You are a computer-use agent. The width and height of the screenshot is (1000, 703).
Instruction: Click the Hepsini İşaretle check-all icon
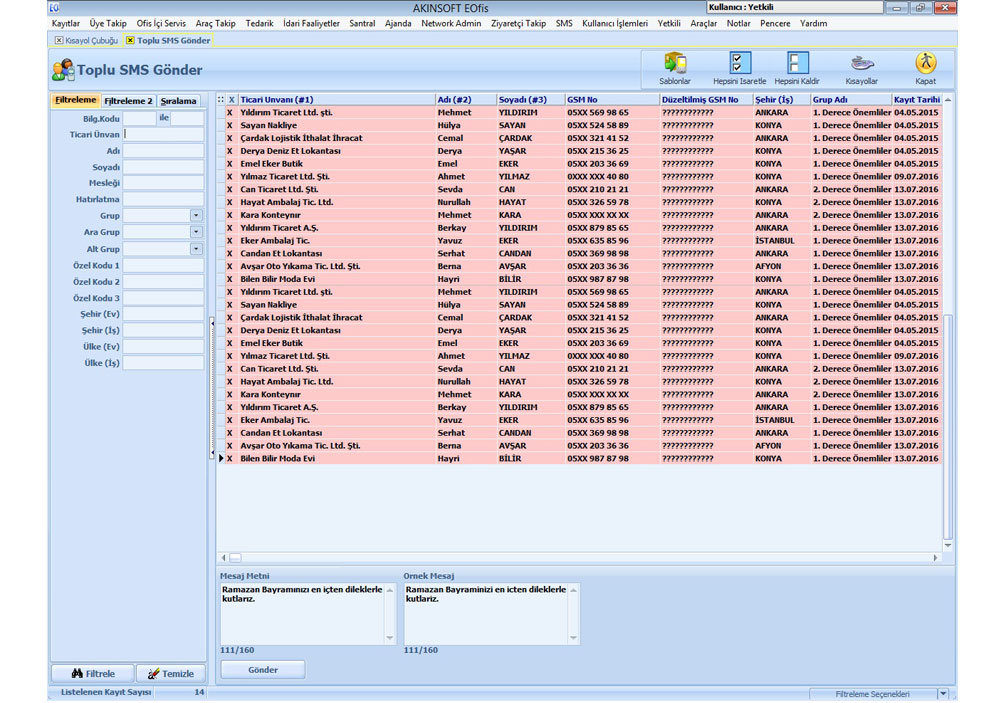pyautogui.click(x=739, y=68)
